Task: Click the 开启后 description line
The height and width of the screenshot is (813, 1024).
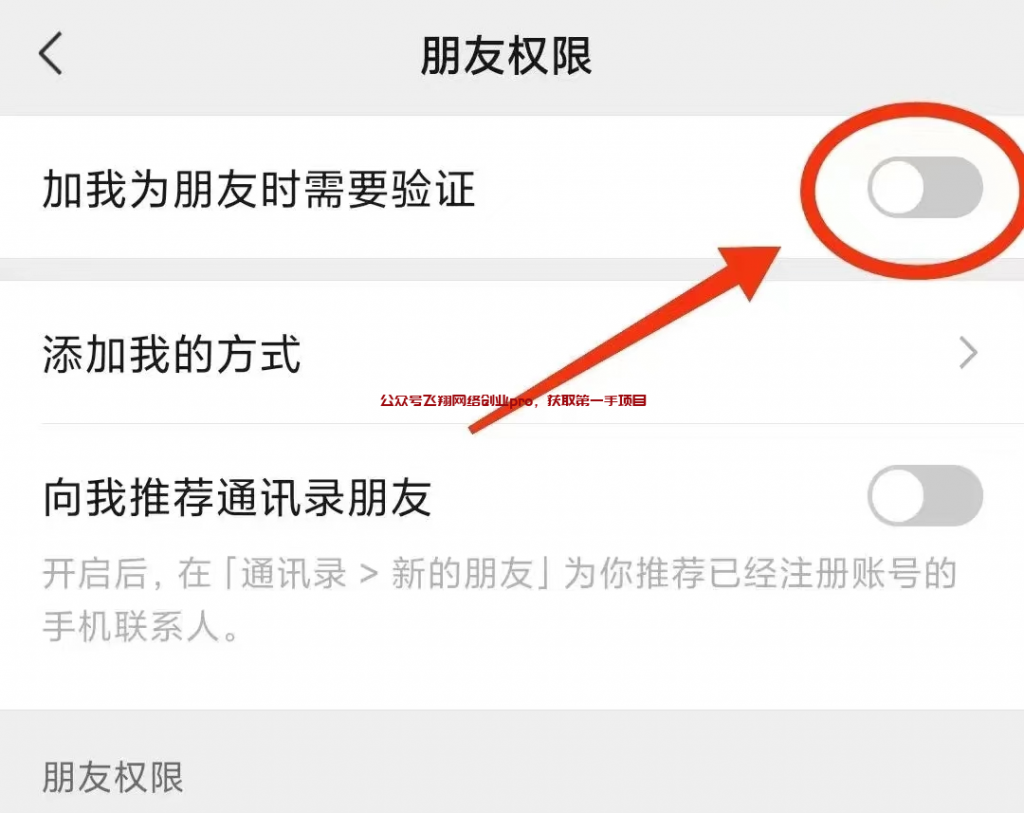Action: coord(500,574)
